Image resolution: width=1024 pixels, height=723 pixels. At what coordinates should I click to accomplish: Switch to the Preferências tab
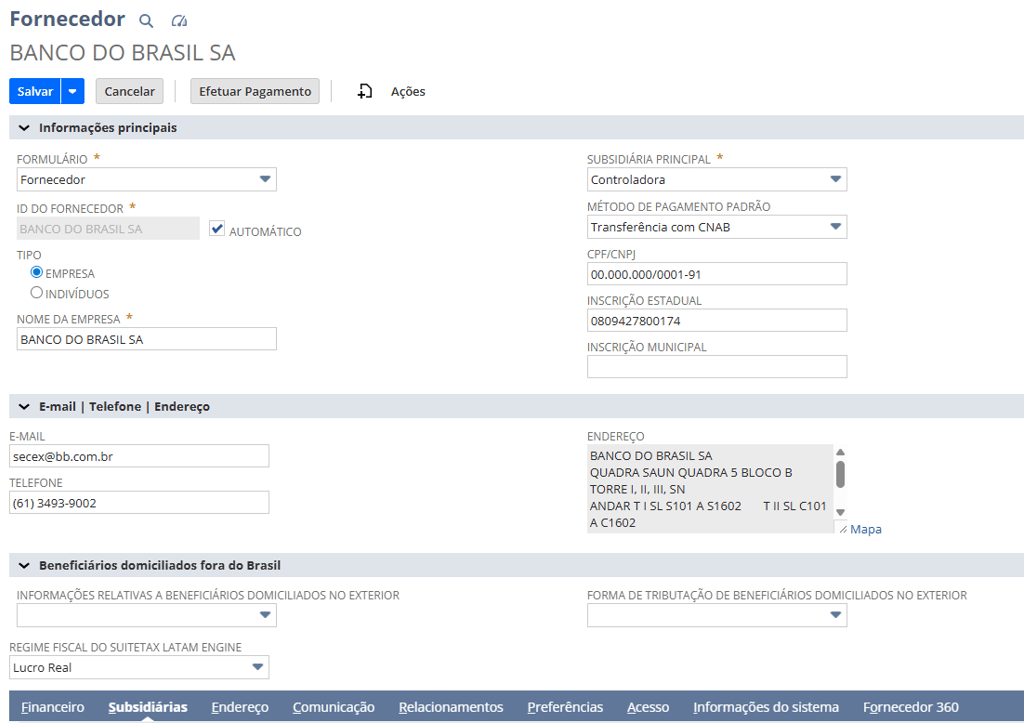point(566,707)
